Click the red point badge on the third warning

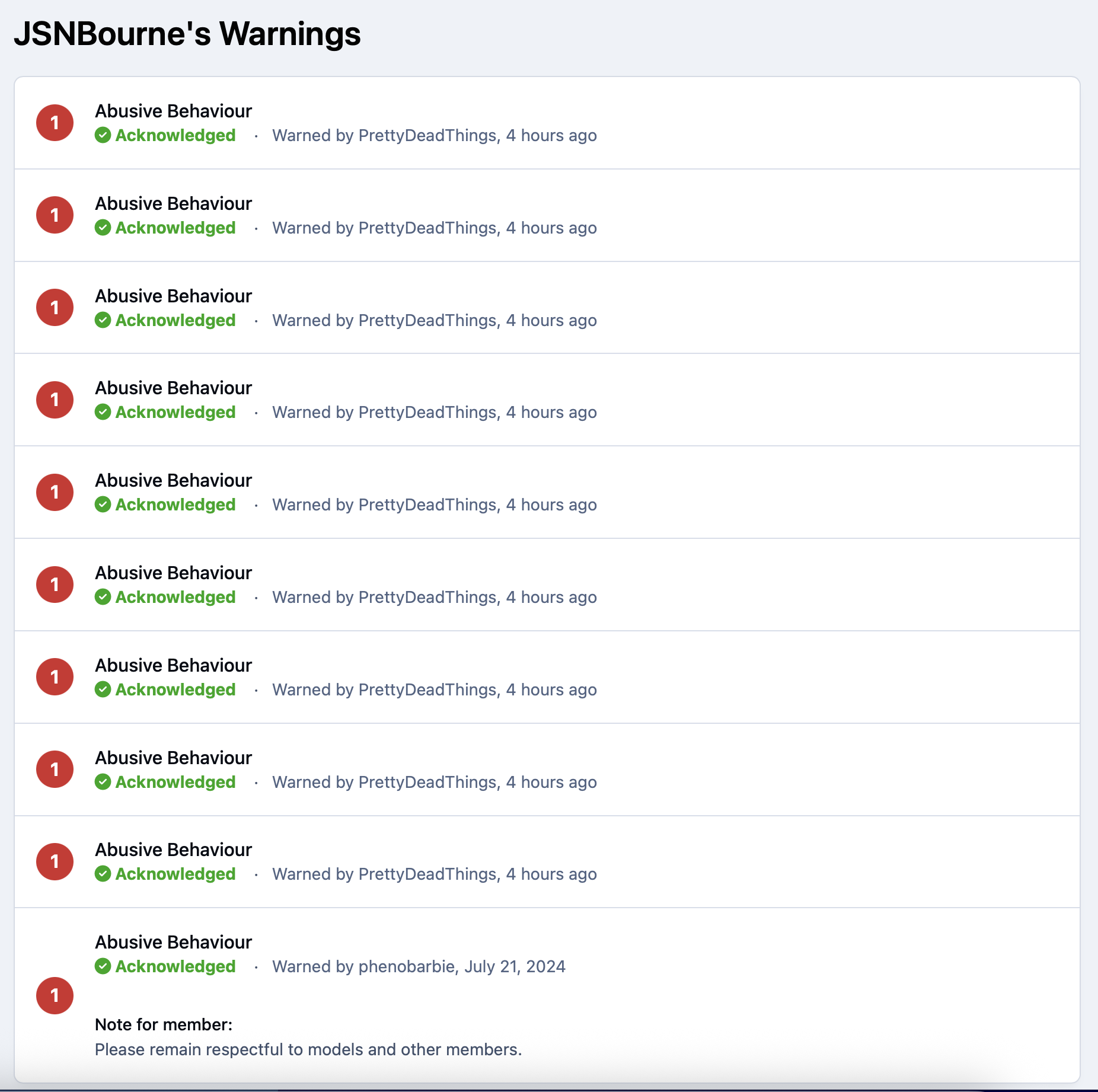55,308
